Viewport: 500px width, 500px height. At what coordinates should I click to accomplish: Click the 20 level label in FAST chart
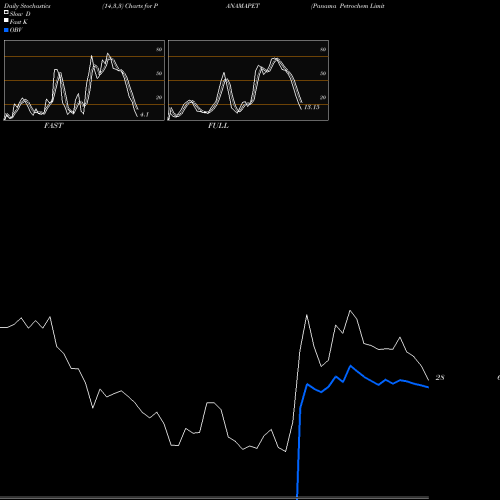(x=159, y=97)
